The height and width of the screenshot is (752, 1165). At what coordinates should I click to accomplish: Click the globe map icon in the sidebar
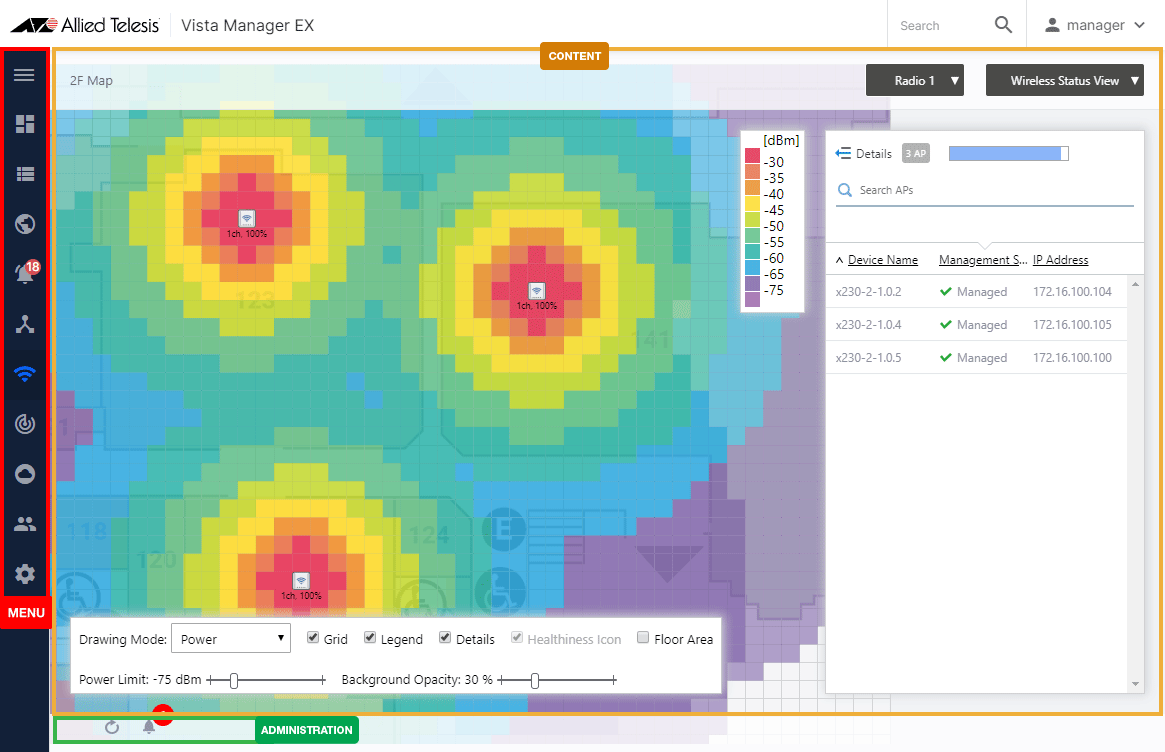25,223
